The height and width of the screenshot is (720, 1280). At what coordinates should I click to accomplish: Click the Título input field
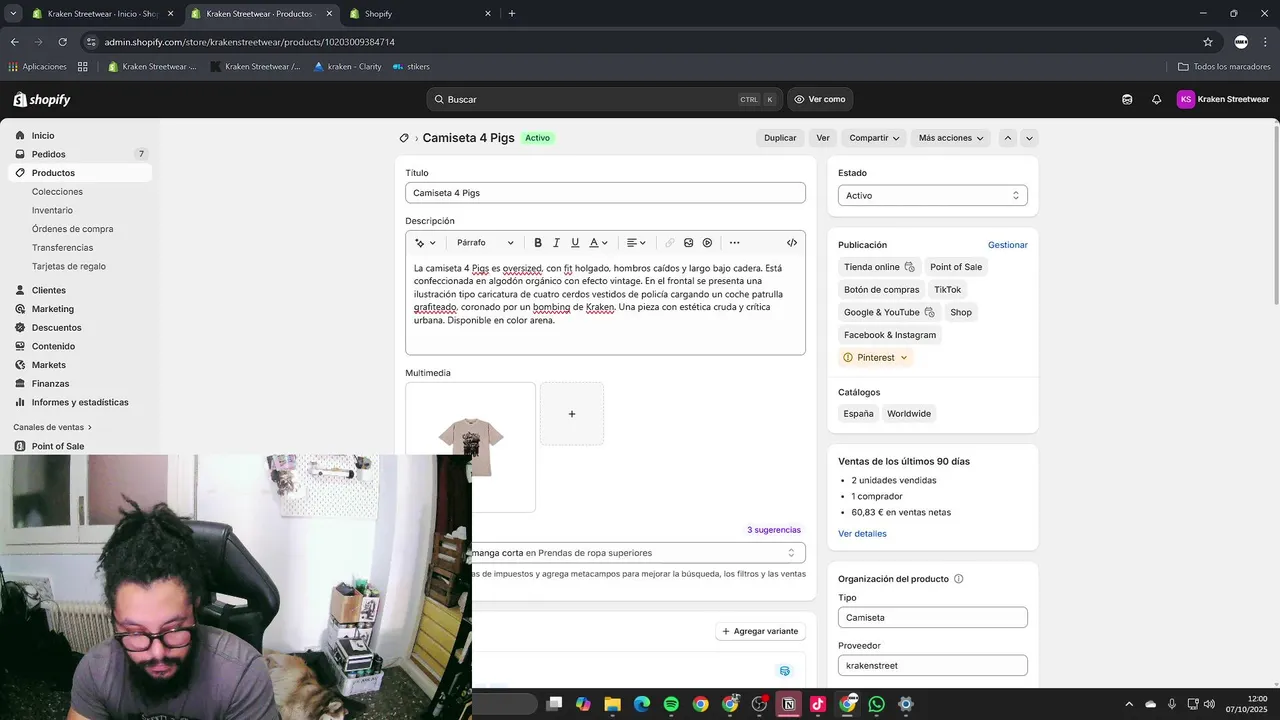605,193
